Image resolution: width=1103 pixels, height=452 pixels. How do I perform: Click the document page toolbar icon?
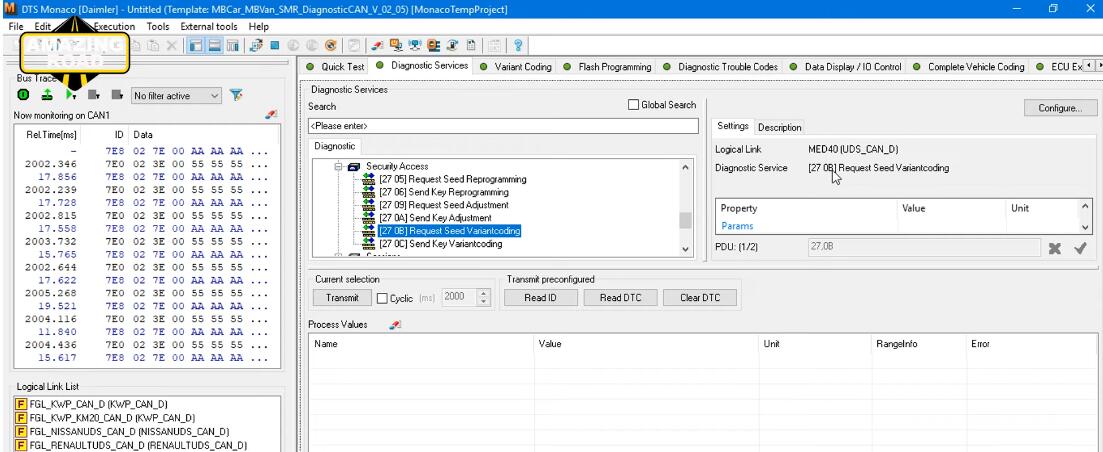click(471, 46)
